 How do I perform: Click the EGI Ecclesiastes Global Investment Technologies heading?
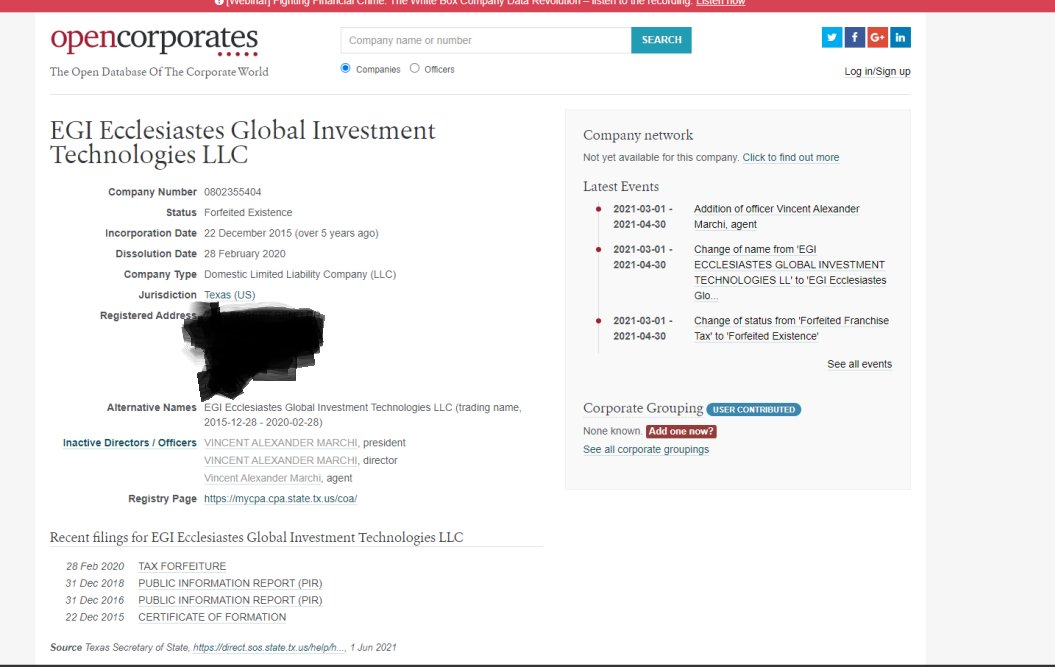(x=243, y=142)
